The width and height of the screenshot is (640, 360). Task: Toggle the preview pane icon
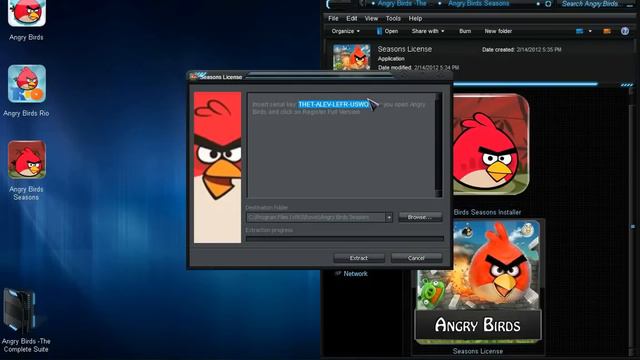(607, 31)
